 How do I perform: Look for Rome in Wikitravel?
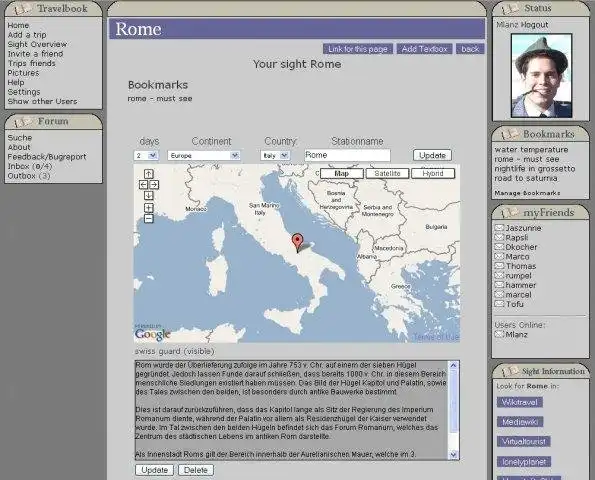click(519, 402)
